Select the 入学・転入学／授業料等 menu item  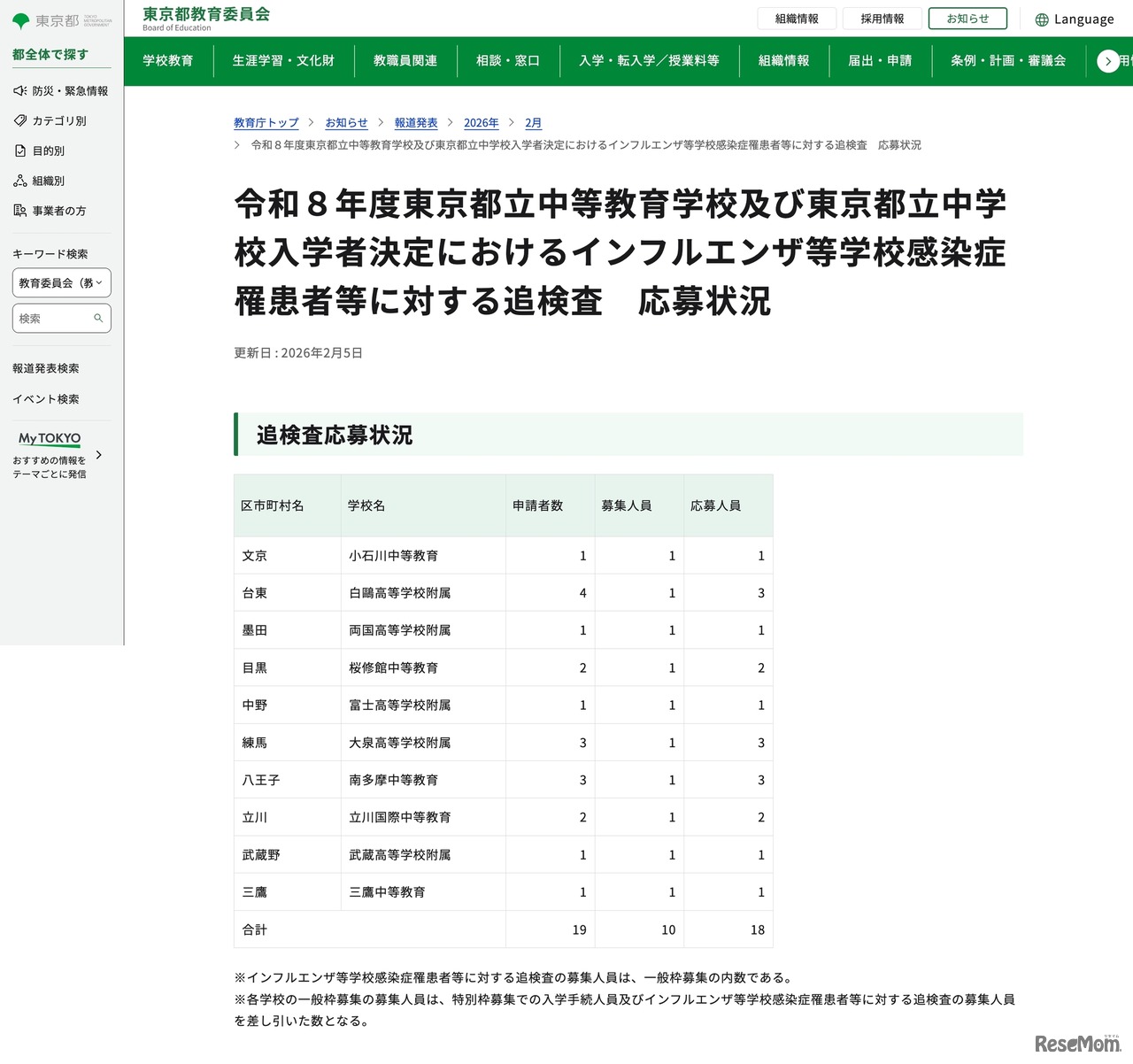coord(650,61)
